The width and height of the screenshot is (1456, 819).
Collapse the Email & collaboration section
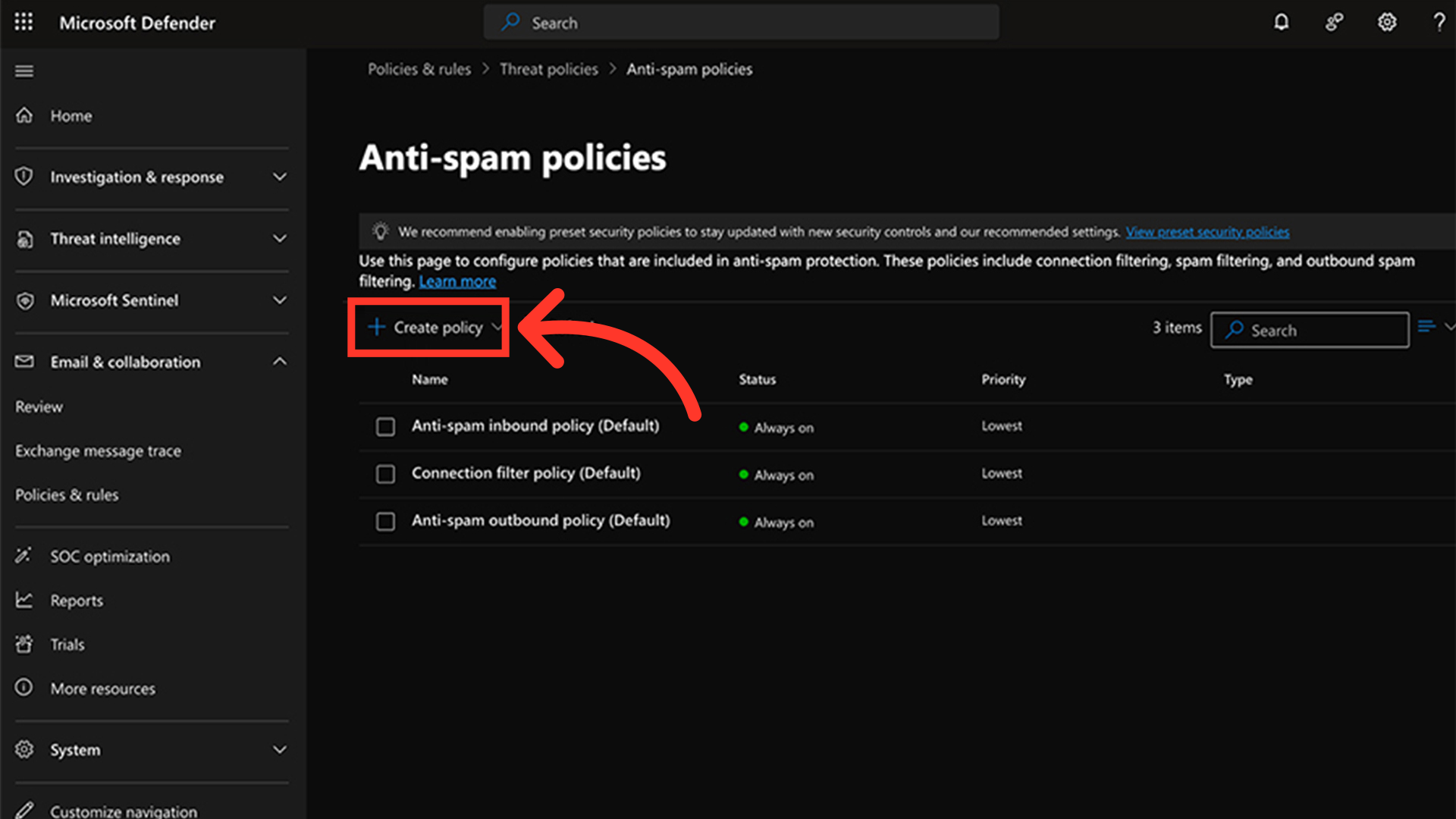(x=279, y=362)
